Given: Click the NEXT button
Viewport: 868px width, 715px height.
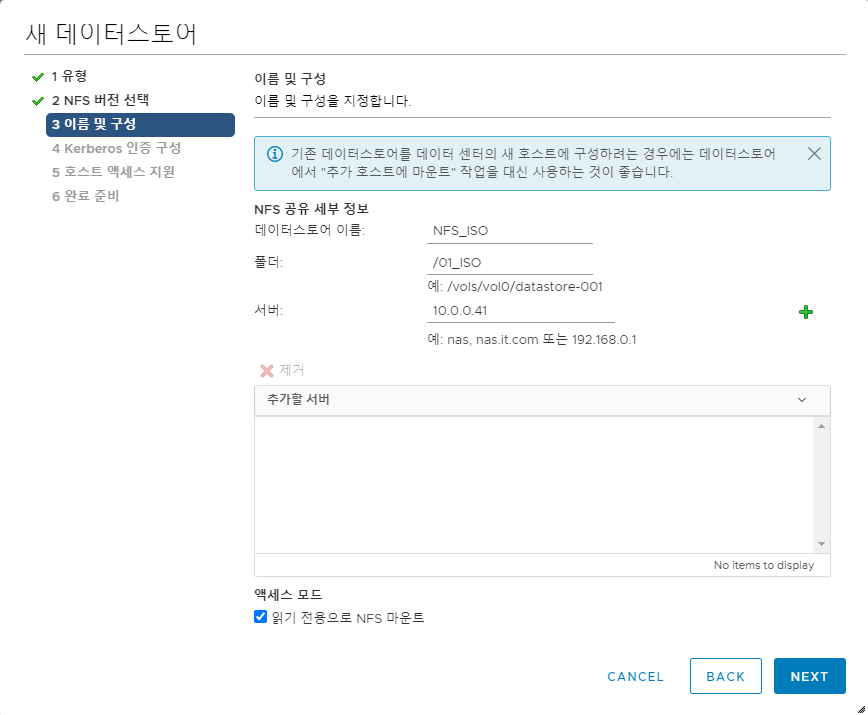Looking at the screenshot, I should [809, 676].
